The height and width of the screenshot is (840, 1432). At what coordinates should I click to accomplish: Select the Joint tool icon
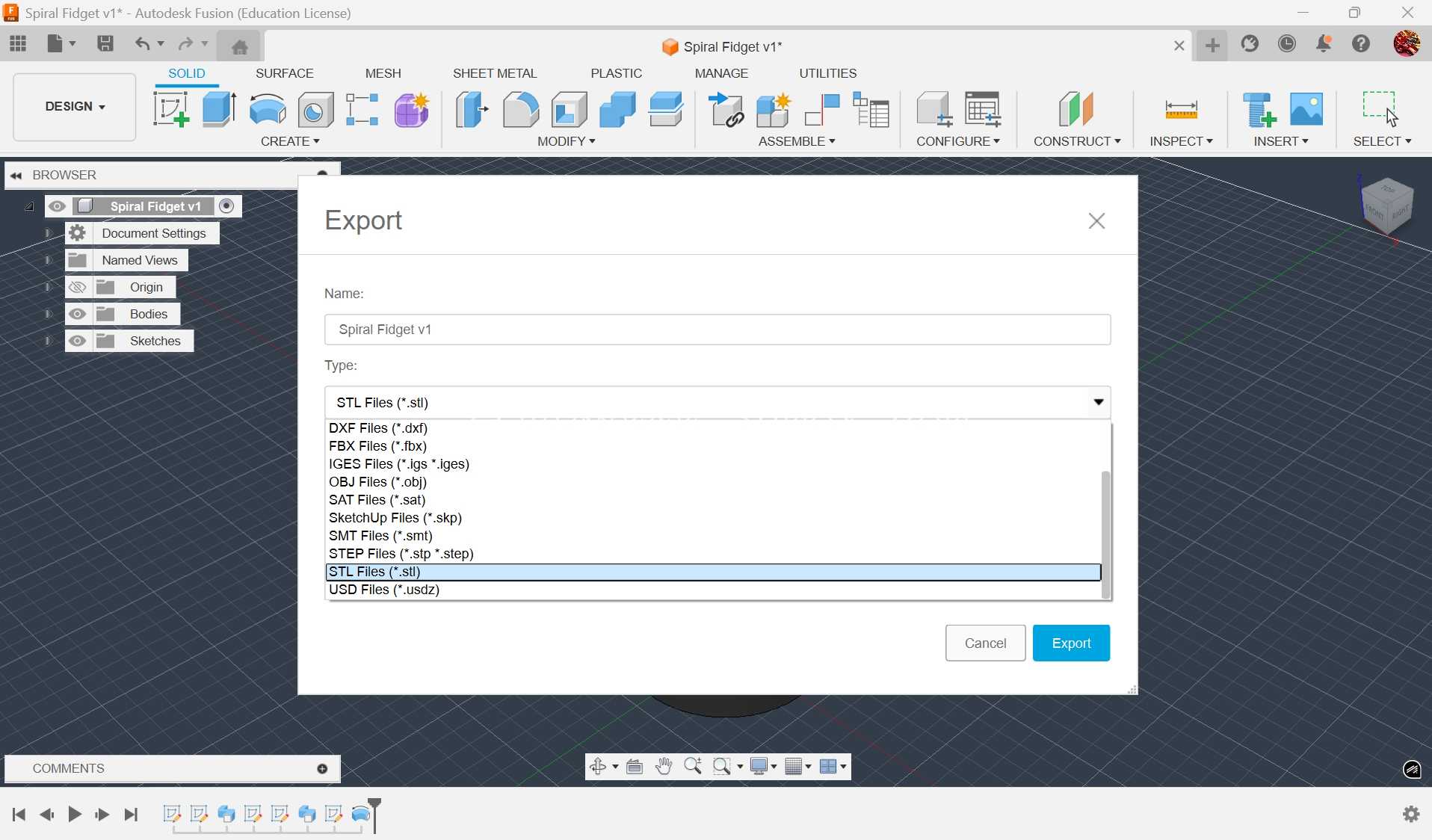tap(822, 109)
